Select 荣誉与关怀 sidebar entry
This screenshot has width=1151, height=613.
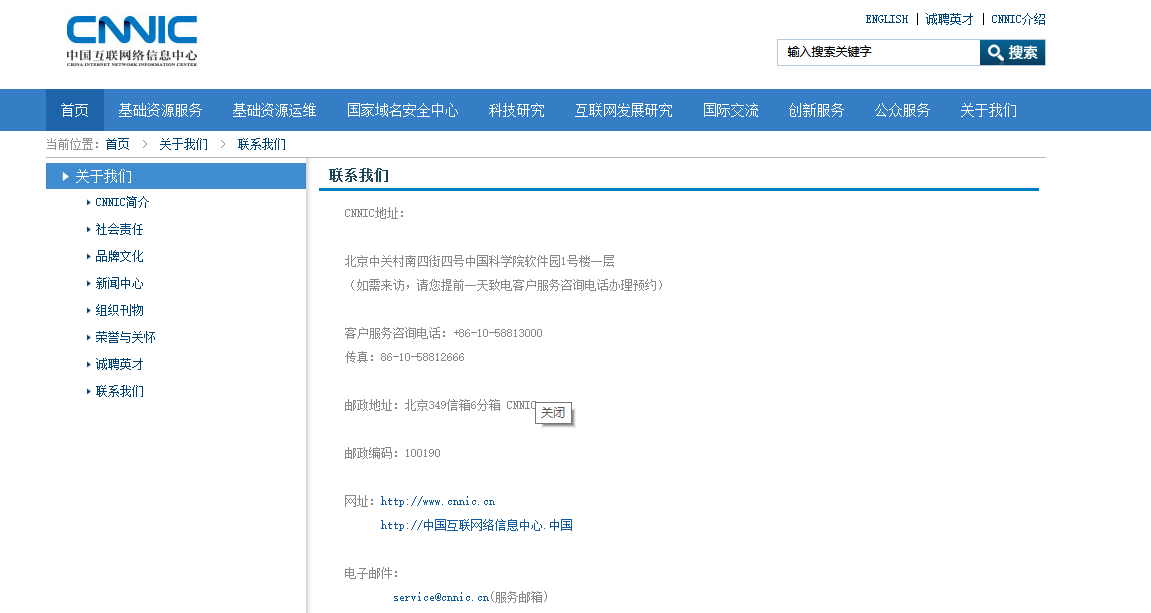pyautogui.click(x=125, y=337)
